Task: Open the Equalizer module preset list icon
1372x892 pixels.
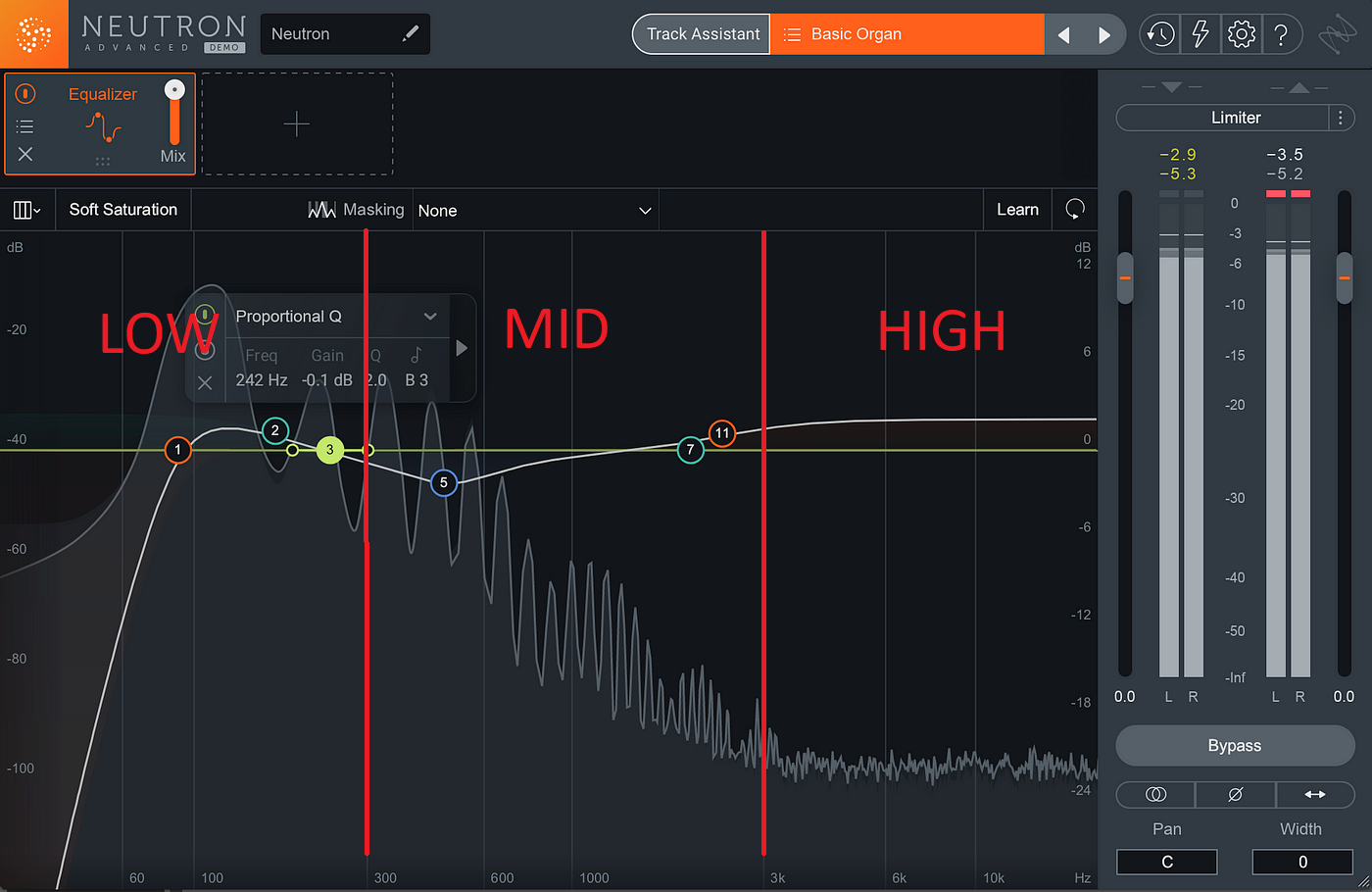Action: (25, 126)
